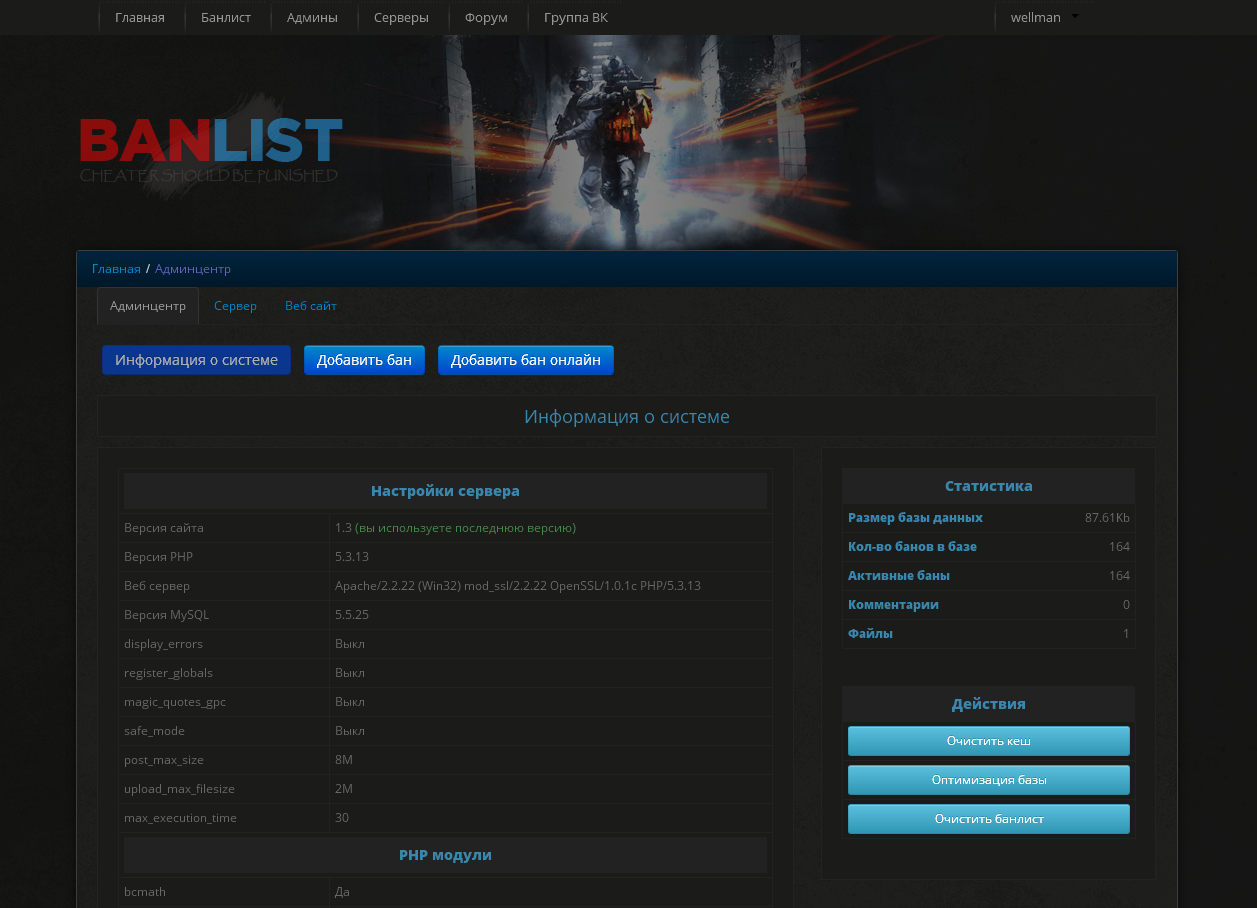Click the magic_quotes_gpc row label

[x=175, y=701]
